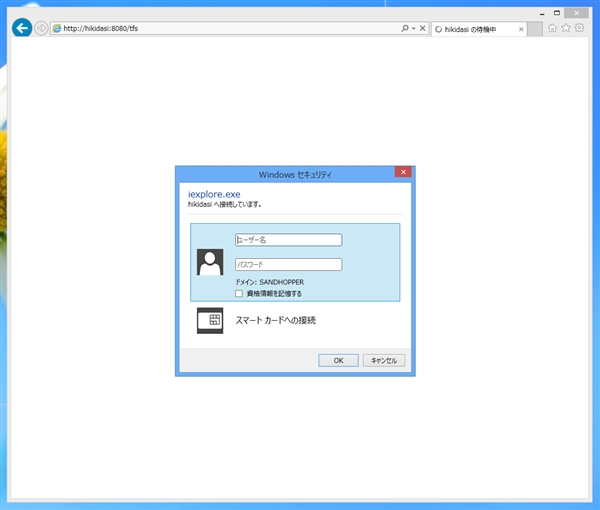600x510 pixels.
Task: Open the IE tools gear menu
Action: coord(579,28)
